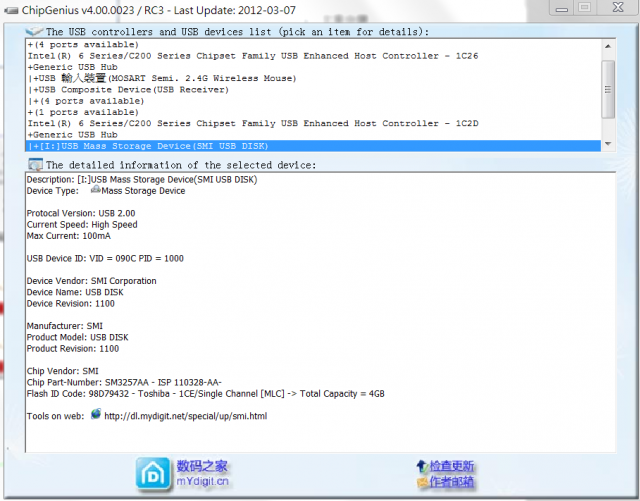Select the first '+Generic USB Hub' row
The width and height of the screenshot is (640, 501).
[313, 67]
